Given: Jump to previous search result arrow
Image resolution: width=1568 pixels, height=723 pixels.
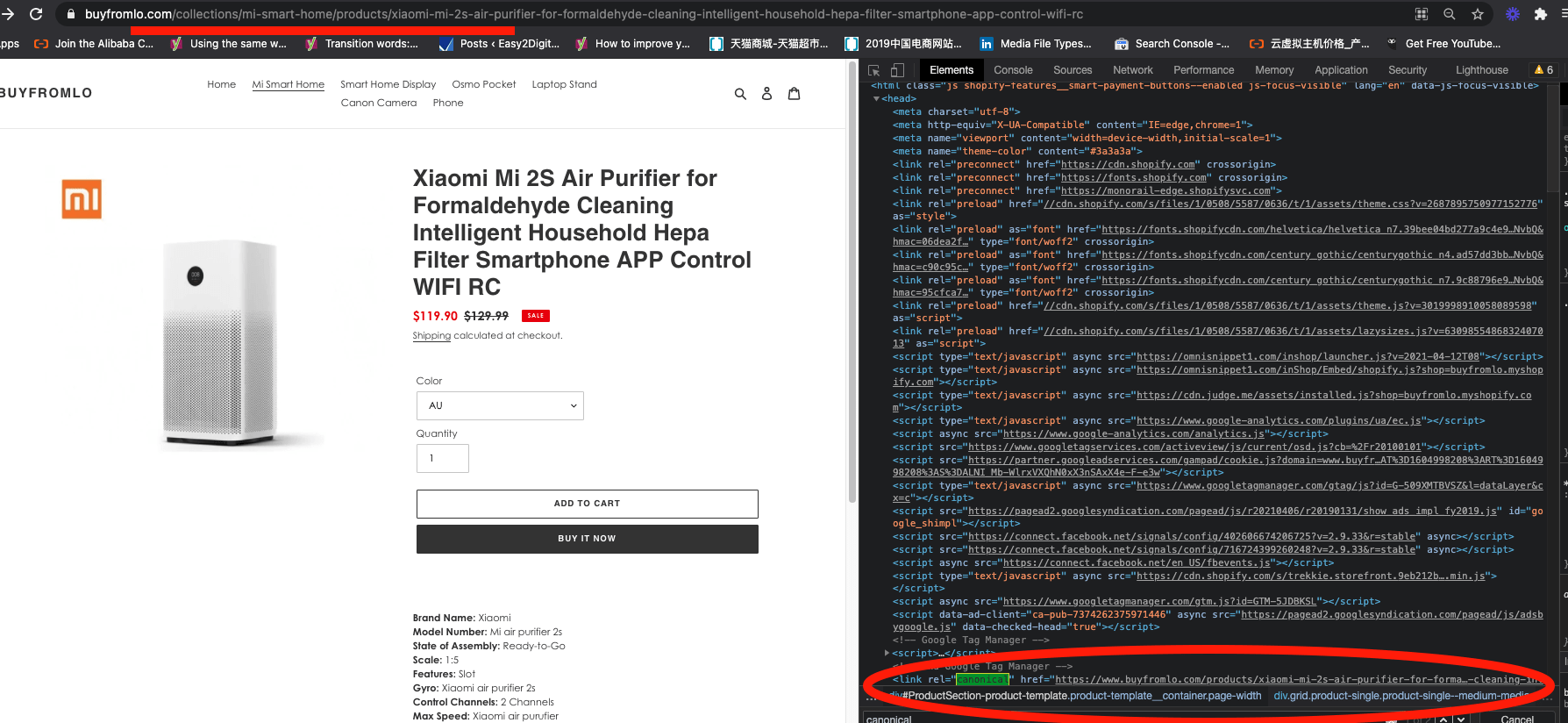Looking at the screenshot, I should point(1443,719).
